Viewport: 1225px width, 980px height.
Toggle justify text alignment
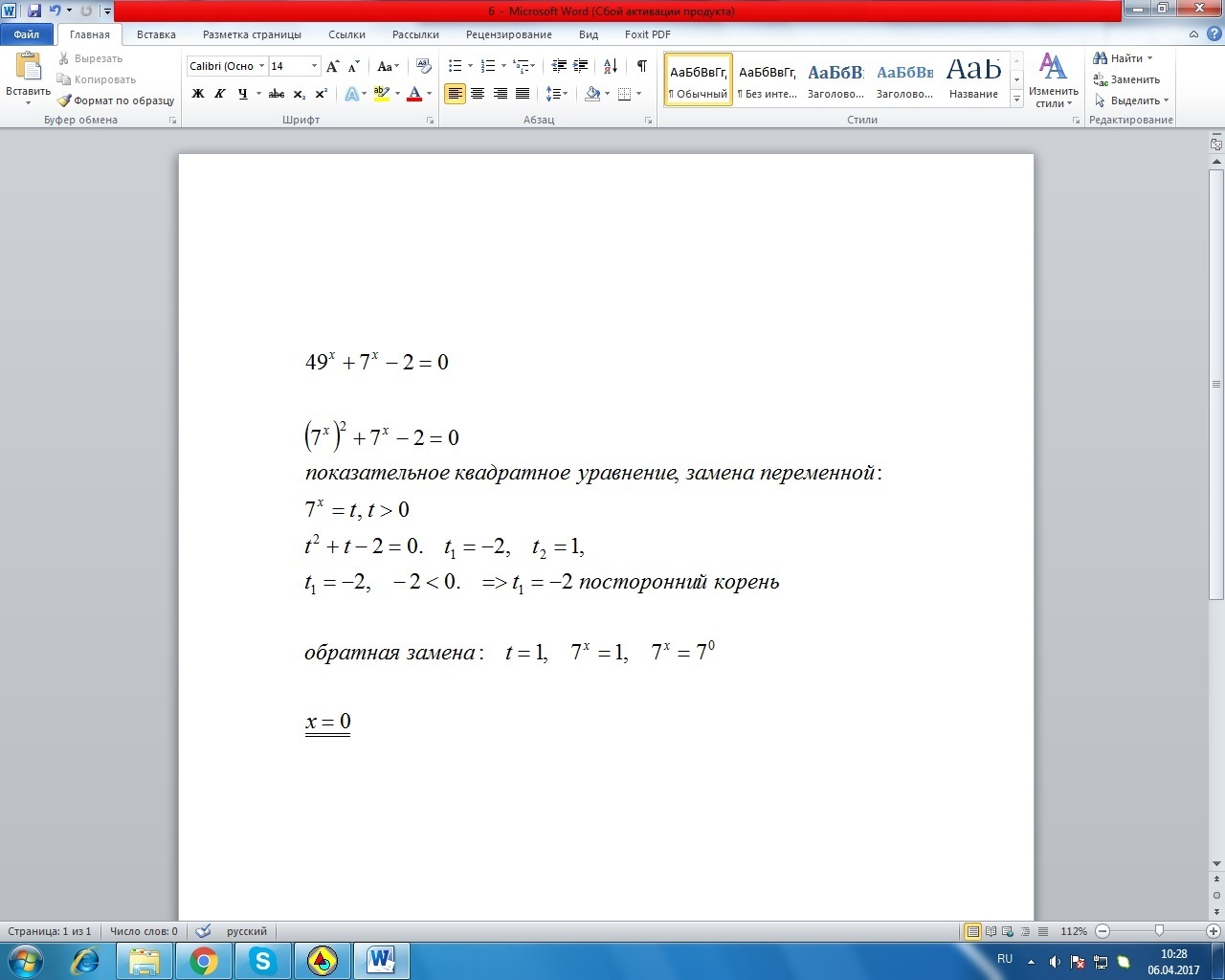[x=523, y=94]
